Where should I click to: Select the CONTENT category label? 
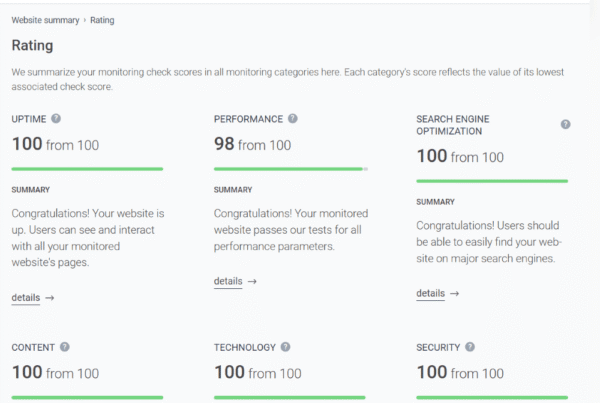(x=33, y=348)
